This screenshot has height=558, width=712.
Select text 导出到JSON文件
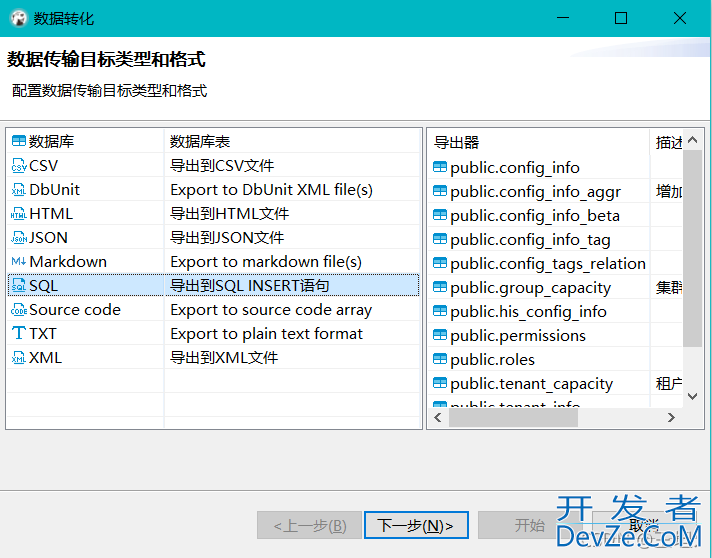[227, 238]
